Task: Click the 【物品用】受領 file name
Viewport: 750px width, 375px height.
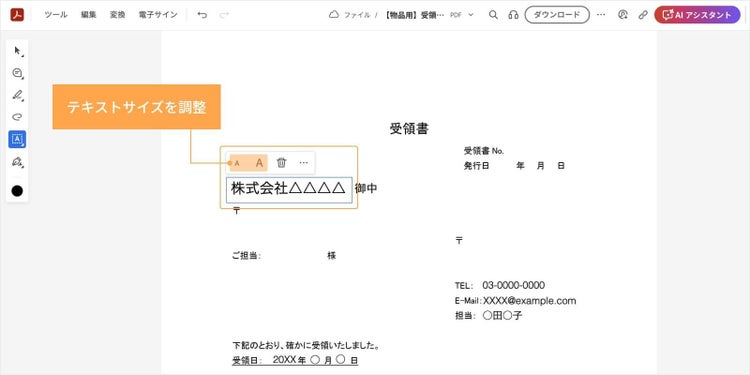Action: (414, 15)
